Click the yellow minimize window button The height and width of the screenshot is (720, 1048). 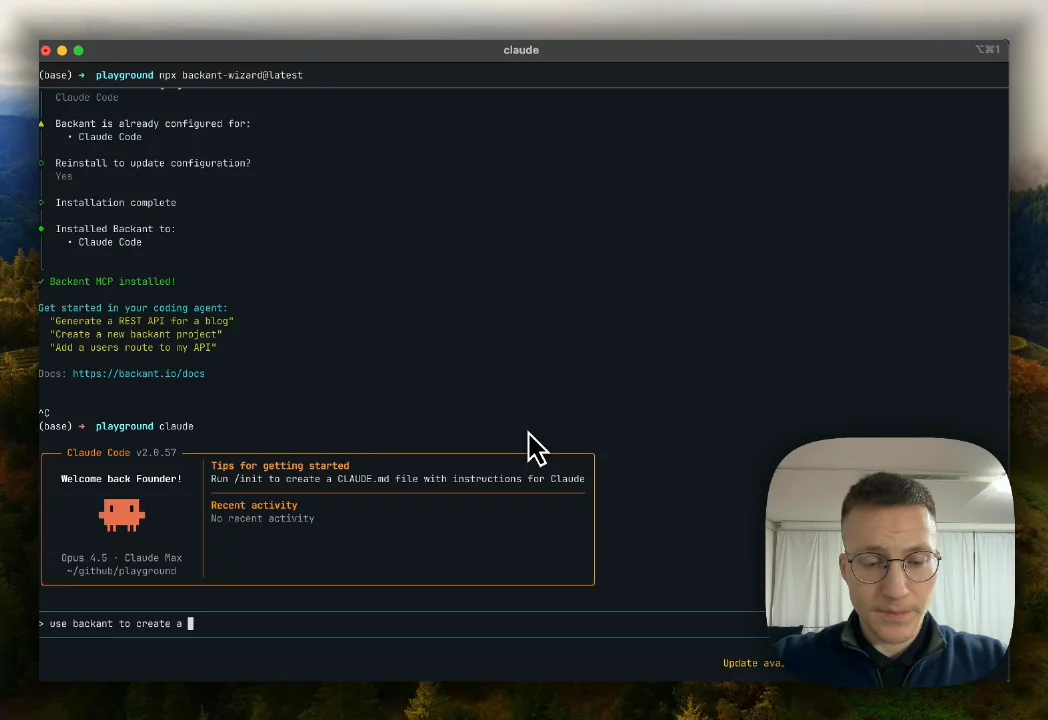pyautogui.click(x=62, y=50)
